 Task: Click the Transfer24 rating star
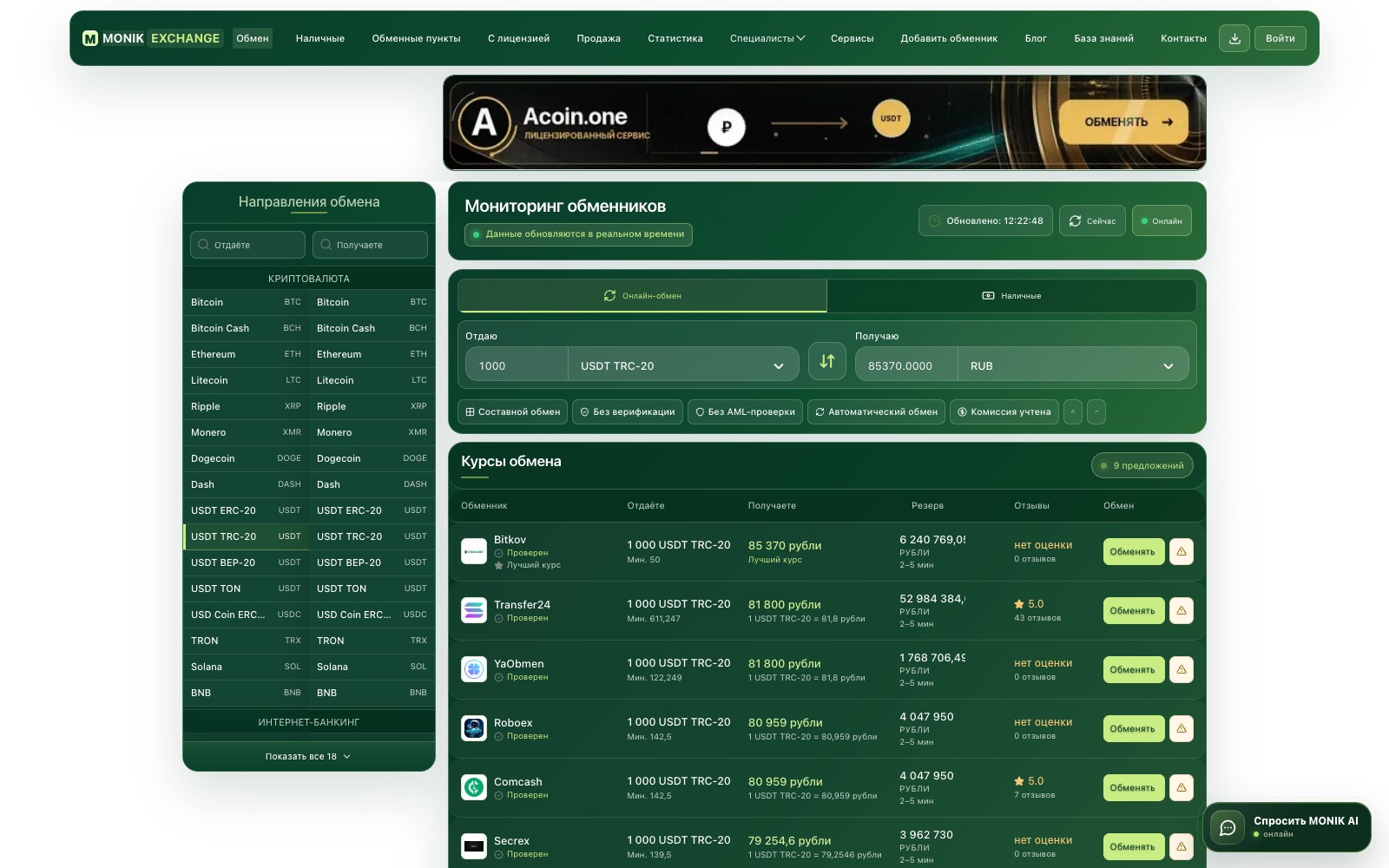point(1019,604)
